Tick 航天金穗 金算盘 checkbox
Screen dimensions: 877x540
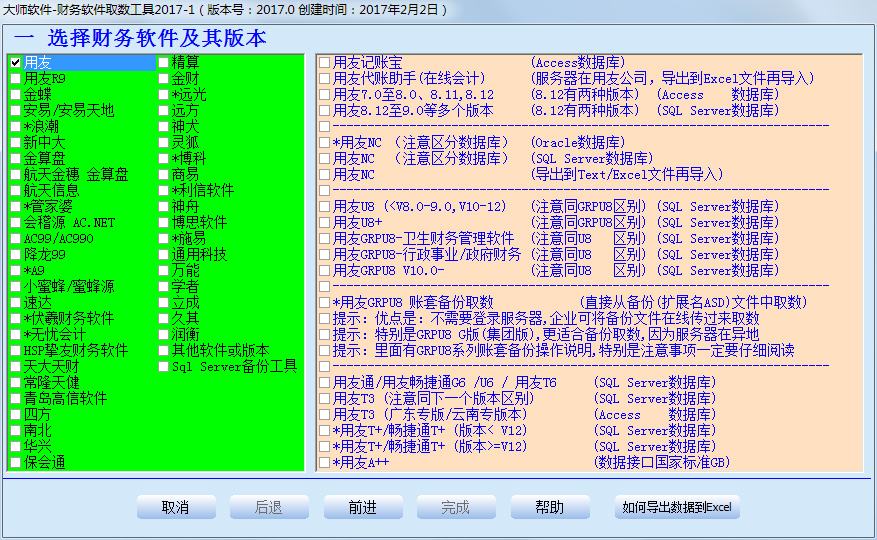coord(16,175)
